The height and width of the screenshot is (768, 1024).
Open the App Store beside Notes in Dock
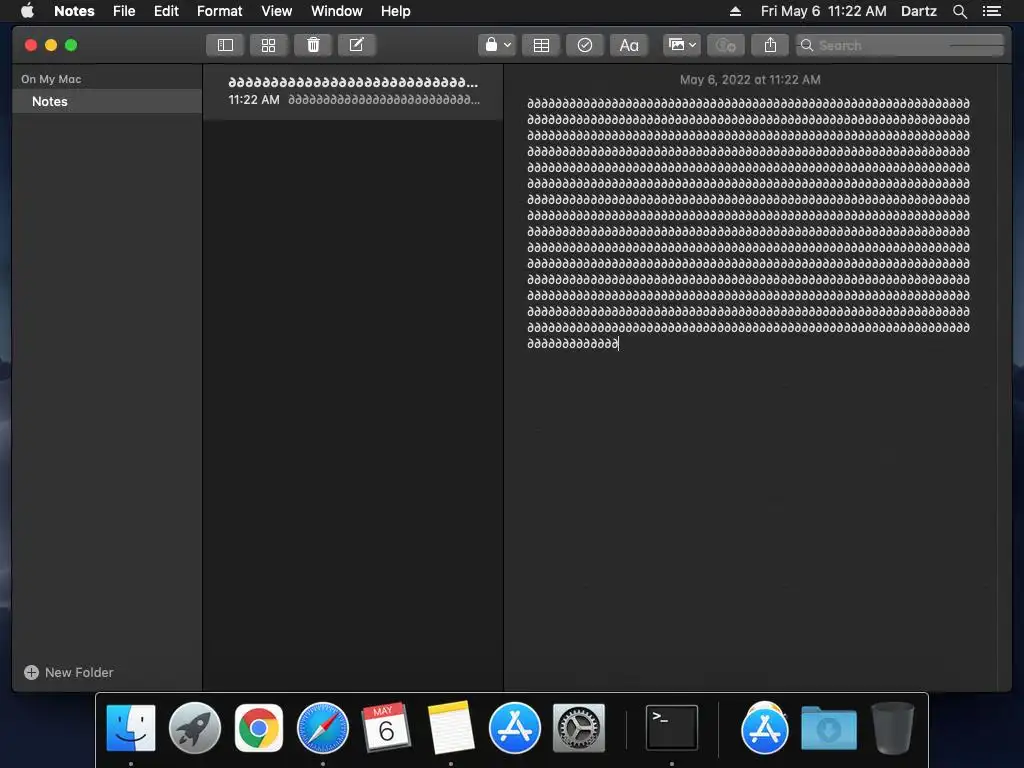[x=515, y=728]
